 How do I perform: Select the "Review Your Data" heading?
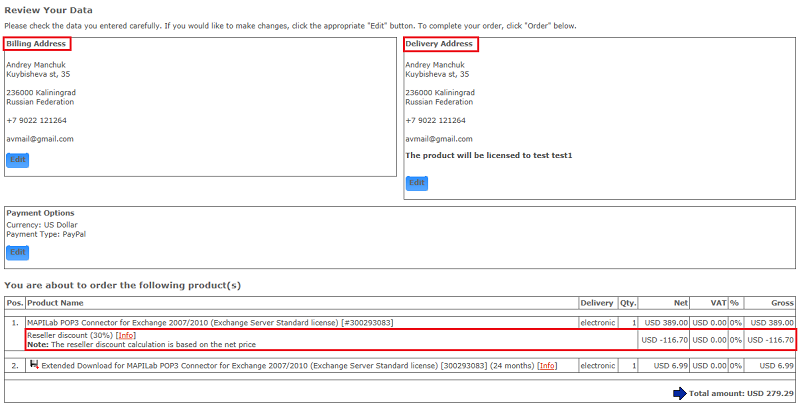click(x=48, y=10)
